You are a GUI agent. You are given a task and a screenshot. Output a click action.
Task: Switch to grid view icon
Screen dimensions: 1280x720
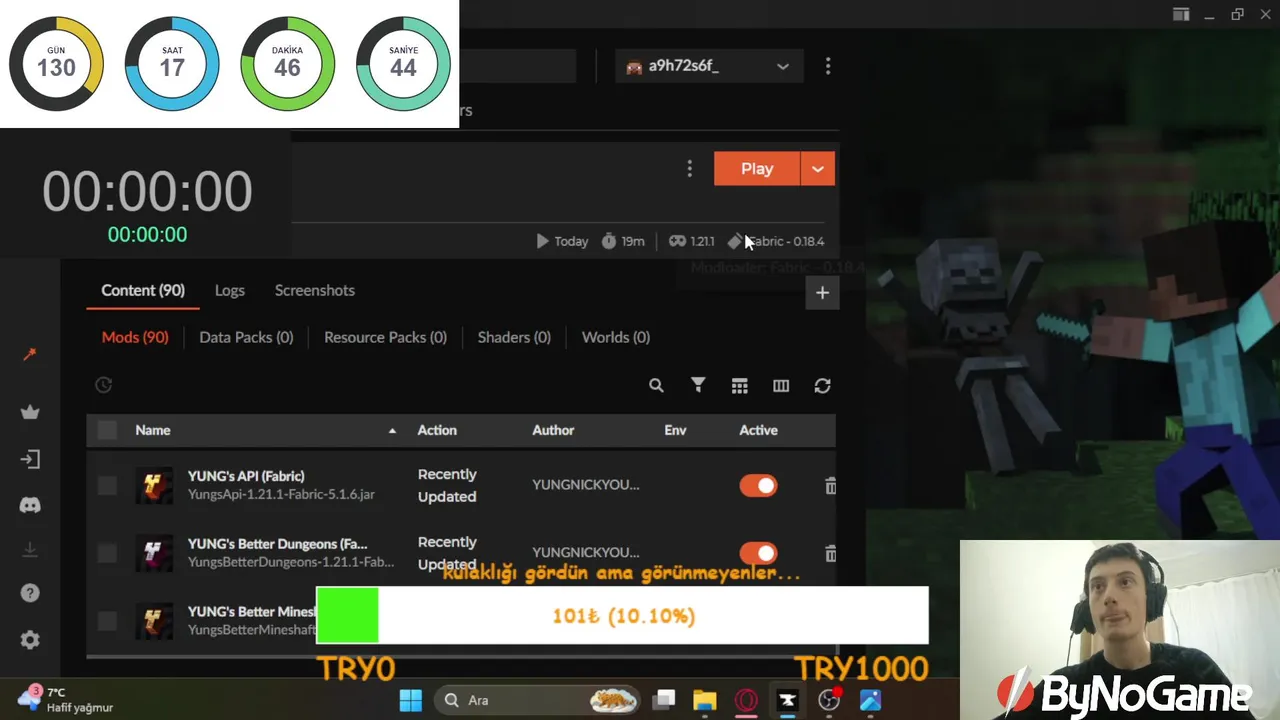pos(739,386)
